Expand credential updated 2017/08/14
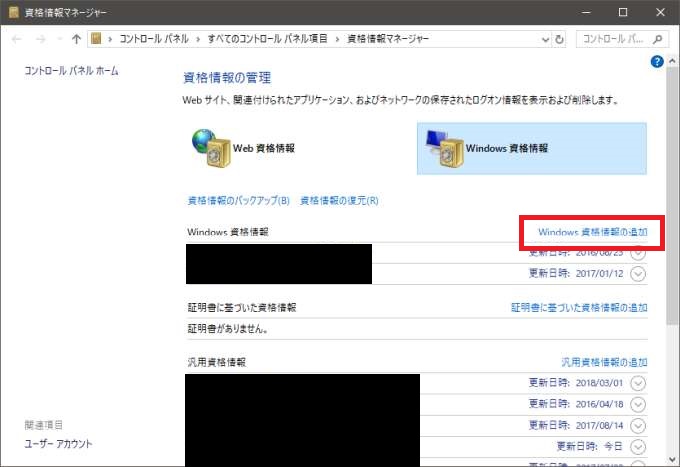 click(x=638, y=426)
